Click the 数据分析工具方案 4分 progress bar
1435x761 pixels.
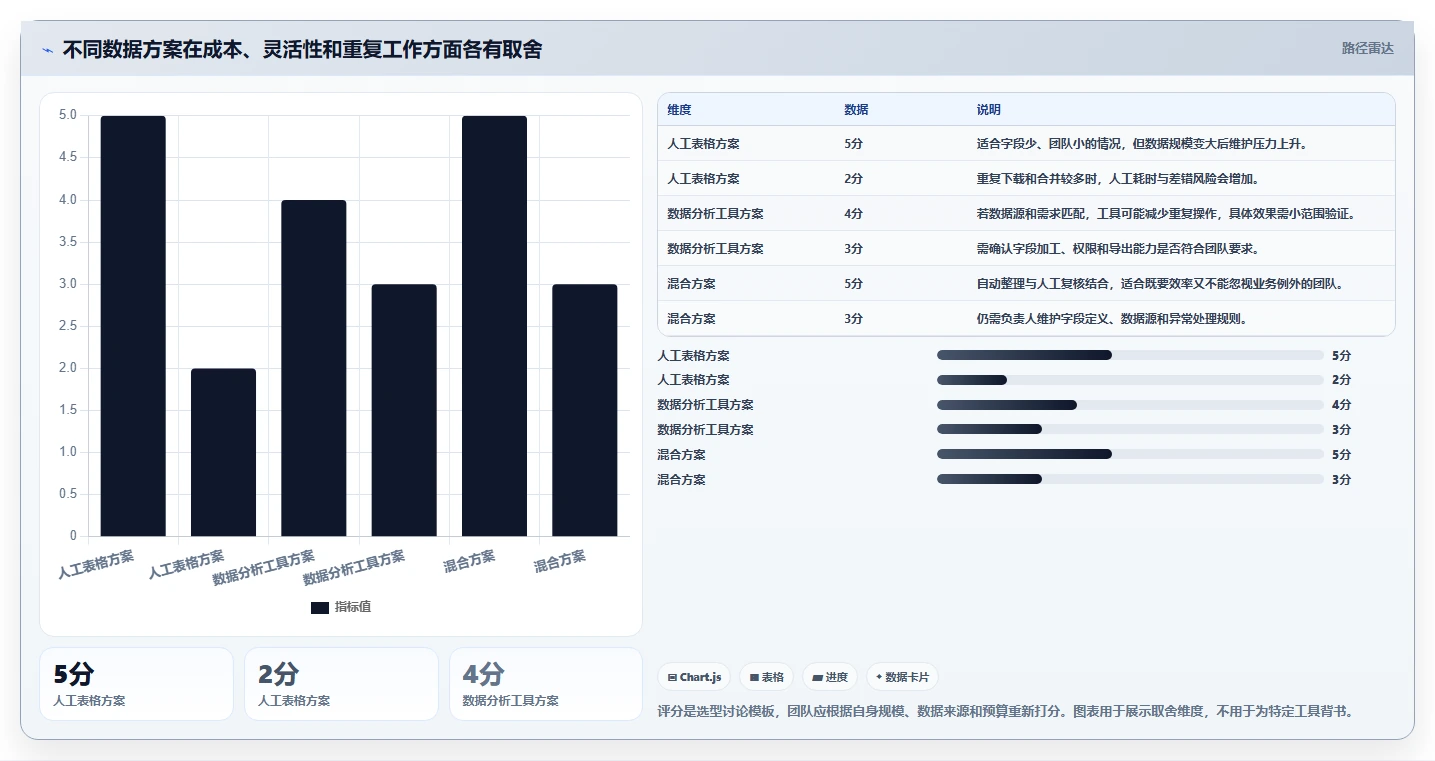tap(1130, 405)
